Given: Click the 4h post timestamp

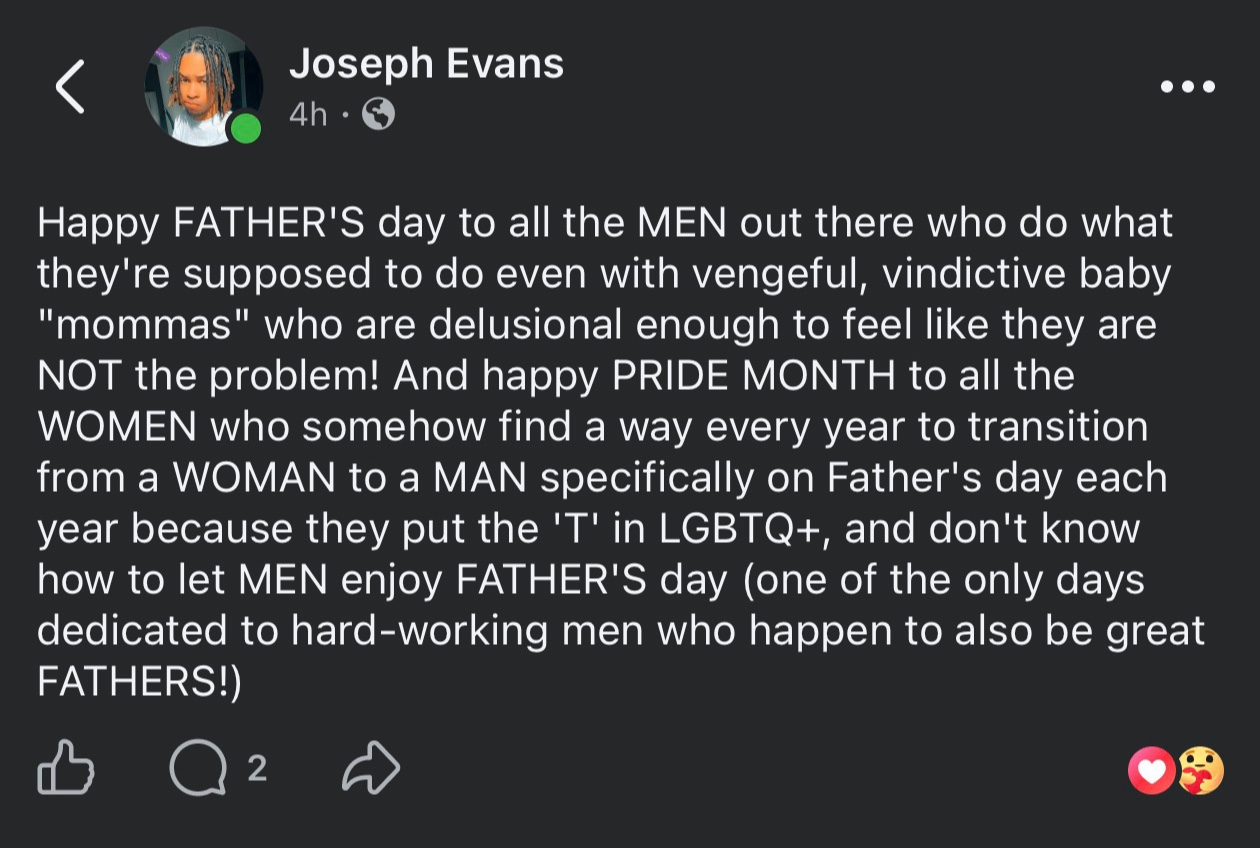Looking at the screenshot, I should click(x=308, y=115).
